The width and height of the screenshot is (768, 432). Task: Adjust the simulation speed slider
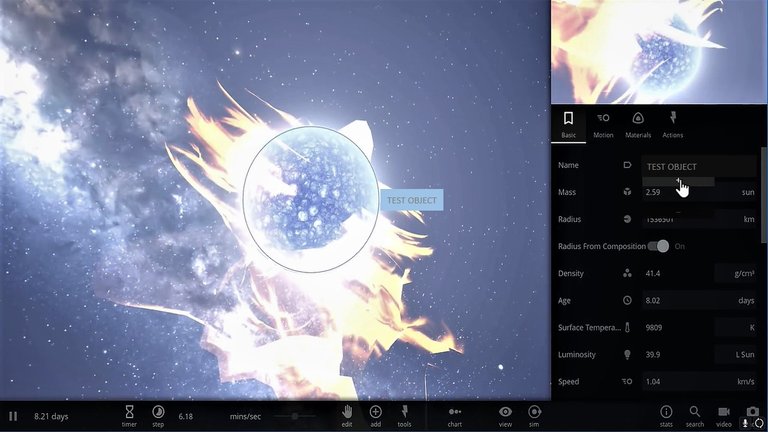[x=295, y=416]
